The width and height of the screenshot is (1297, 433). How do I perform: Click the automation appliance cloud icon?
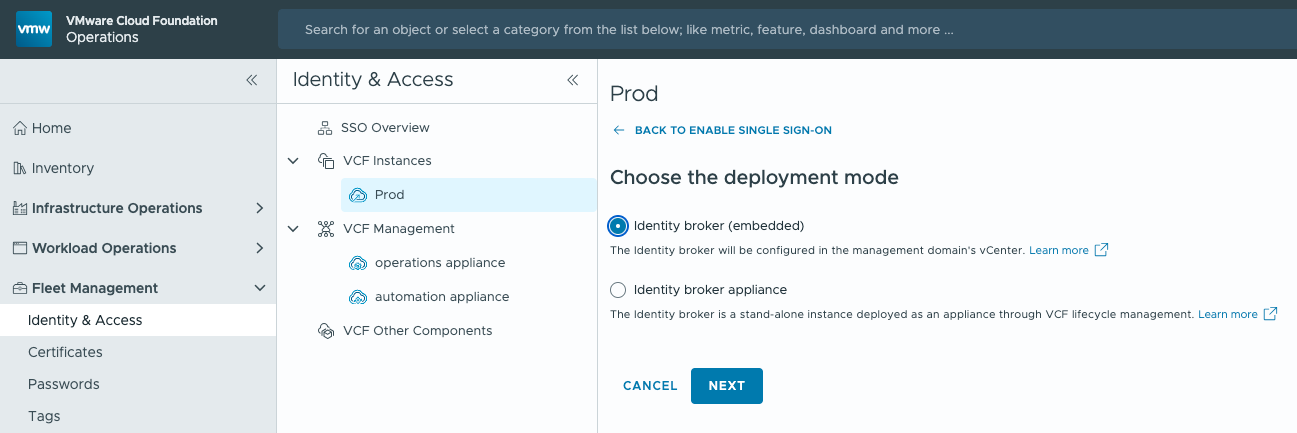tap(357, 297)
